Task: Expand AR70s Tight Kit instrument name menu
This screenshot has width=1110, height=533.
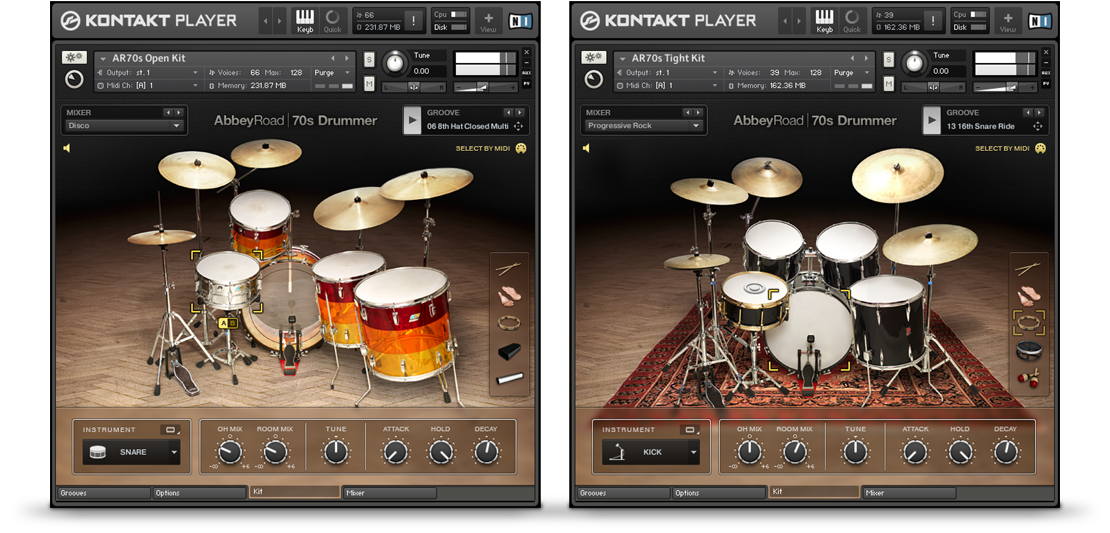Action: (x=622, y=59)
